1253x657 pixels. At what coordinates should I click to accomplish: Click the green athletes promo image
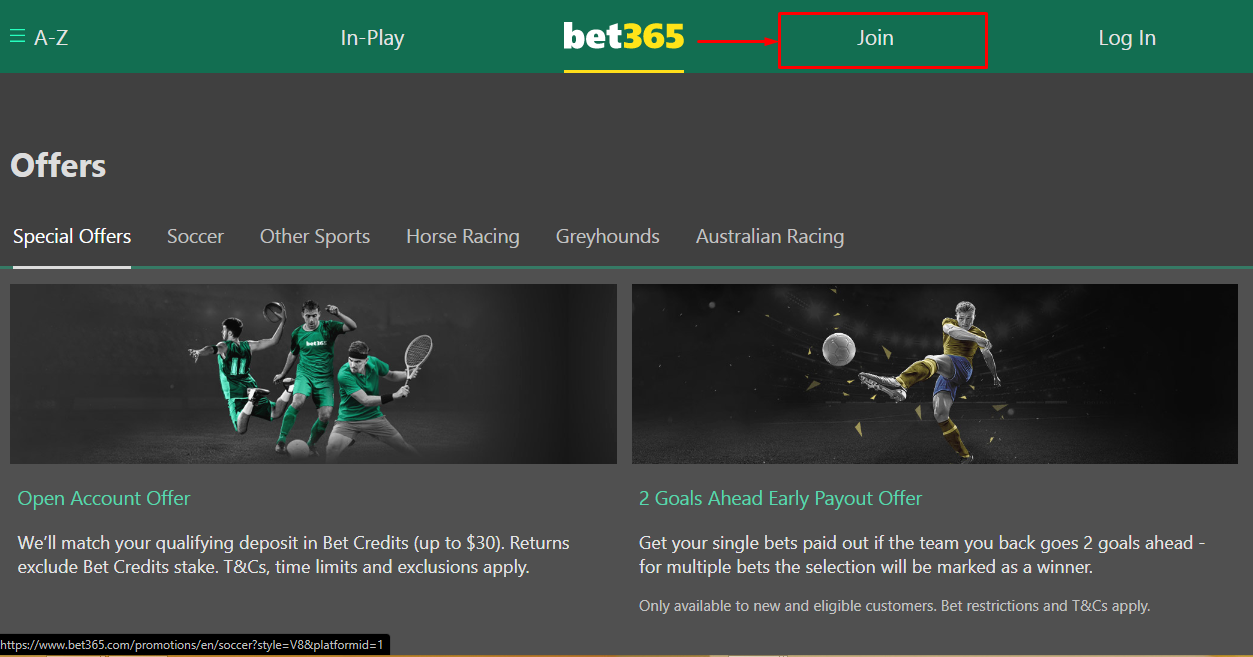[313, 373]
